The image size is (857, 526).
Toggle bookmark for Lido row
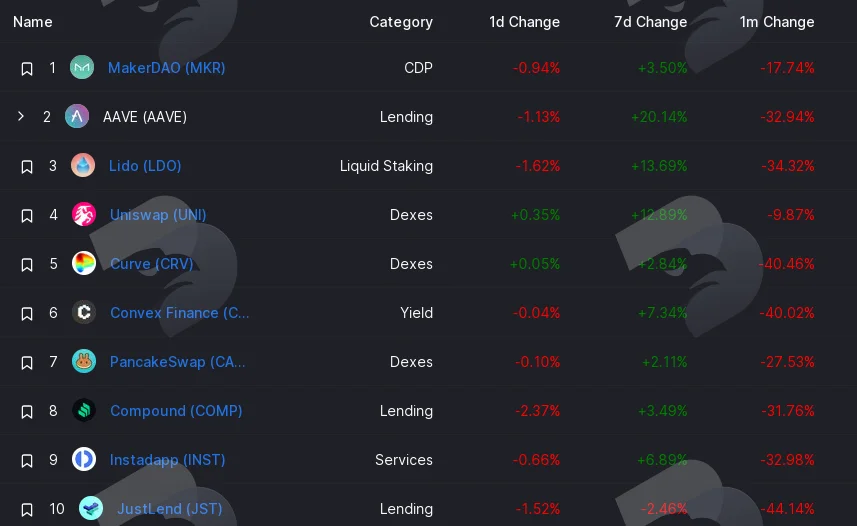27,166
